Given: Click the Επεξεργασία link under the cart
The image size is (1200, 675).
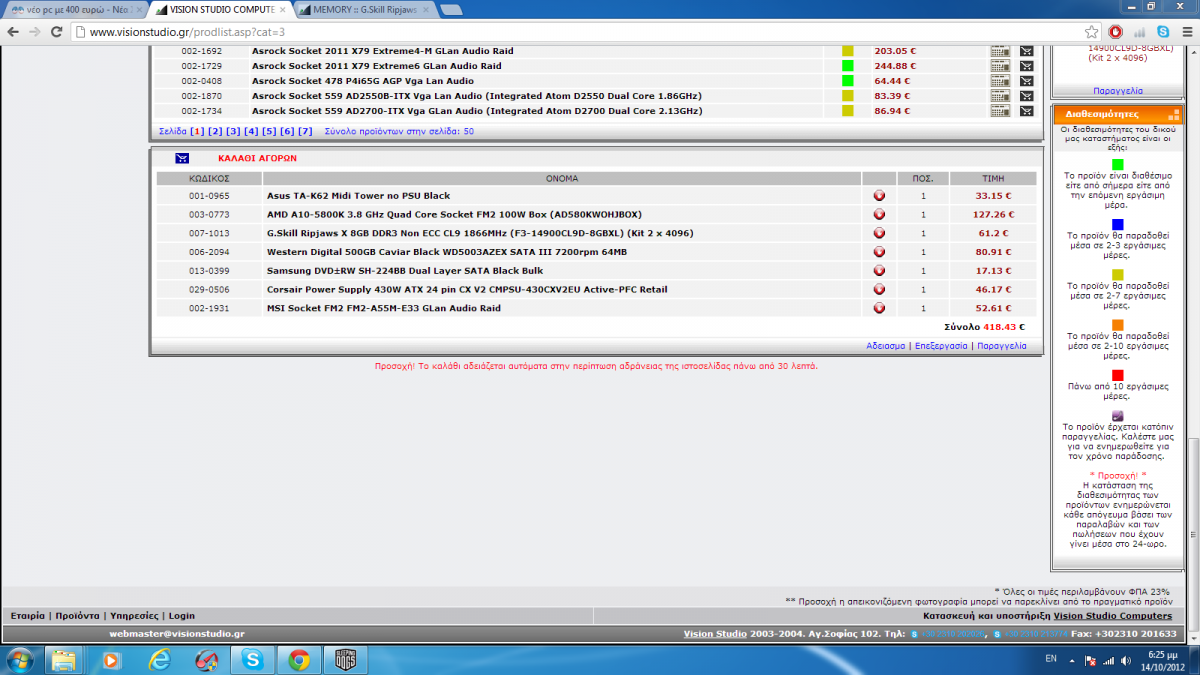Looking at the screenshot, I should [941, 345].
